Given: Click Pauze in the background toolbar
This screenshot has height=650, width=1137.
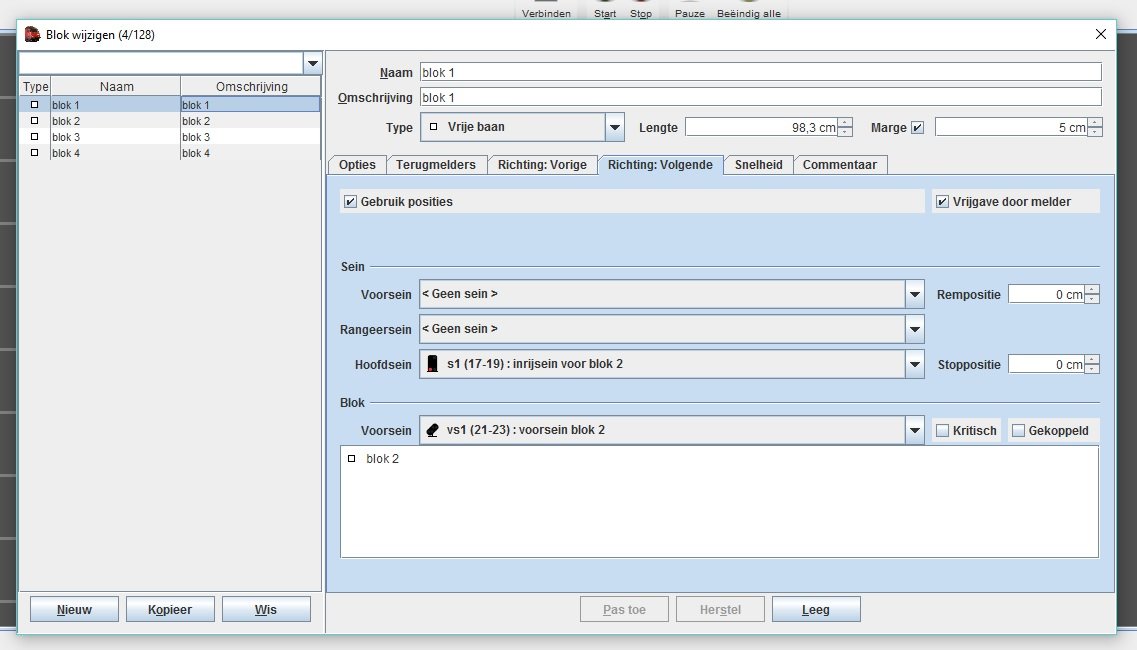Looking at the screenshot, I should (690, 13).
